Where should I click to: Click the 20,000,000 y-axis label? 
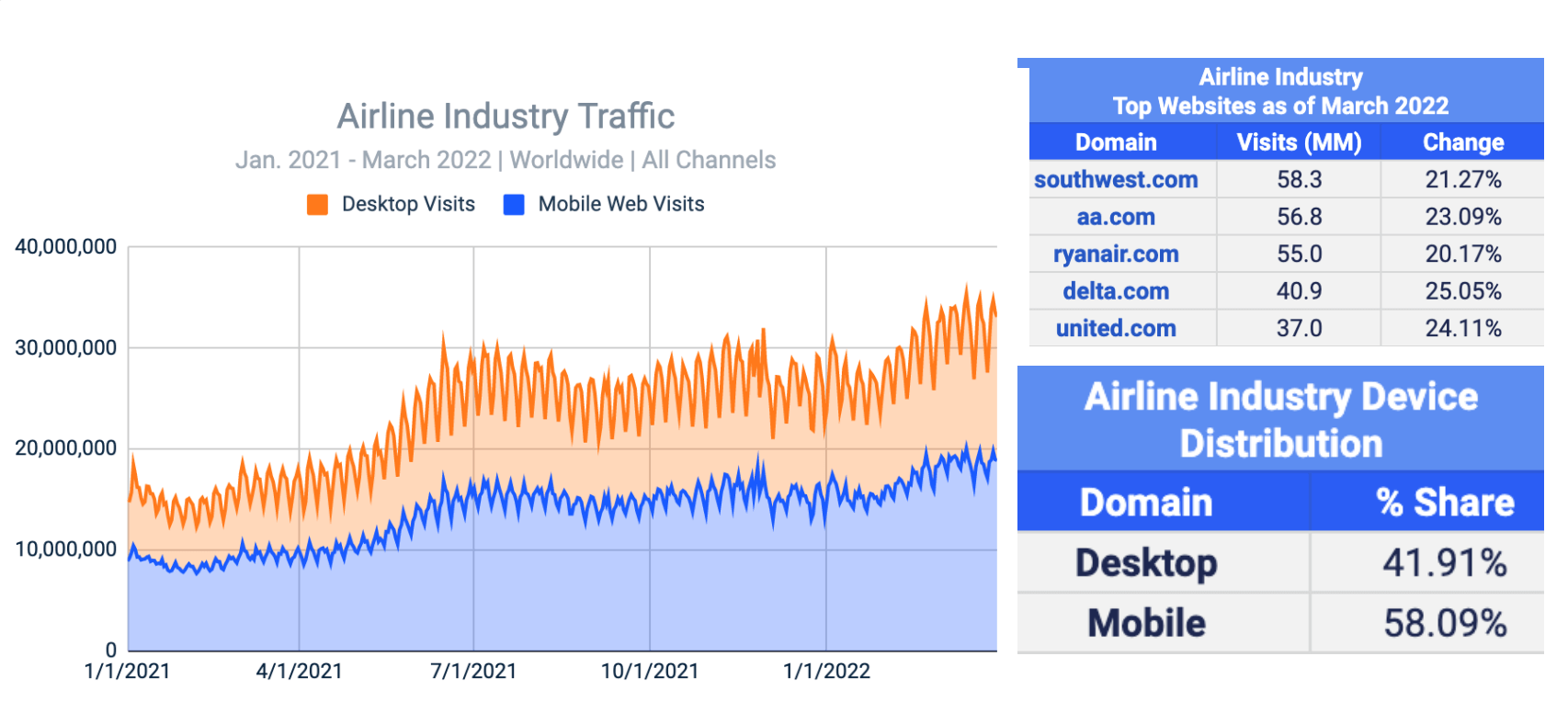(x=66, y=448)
